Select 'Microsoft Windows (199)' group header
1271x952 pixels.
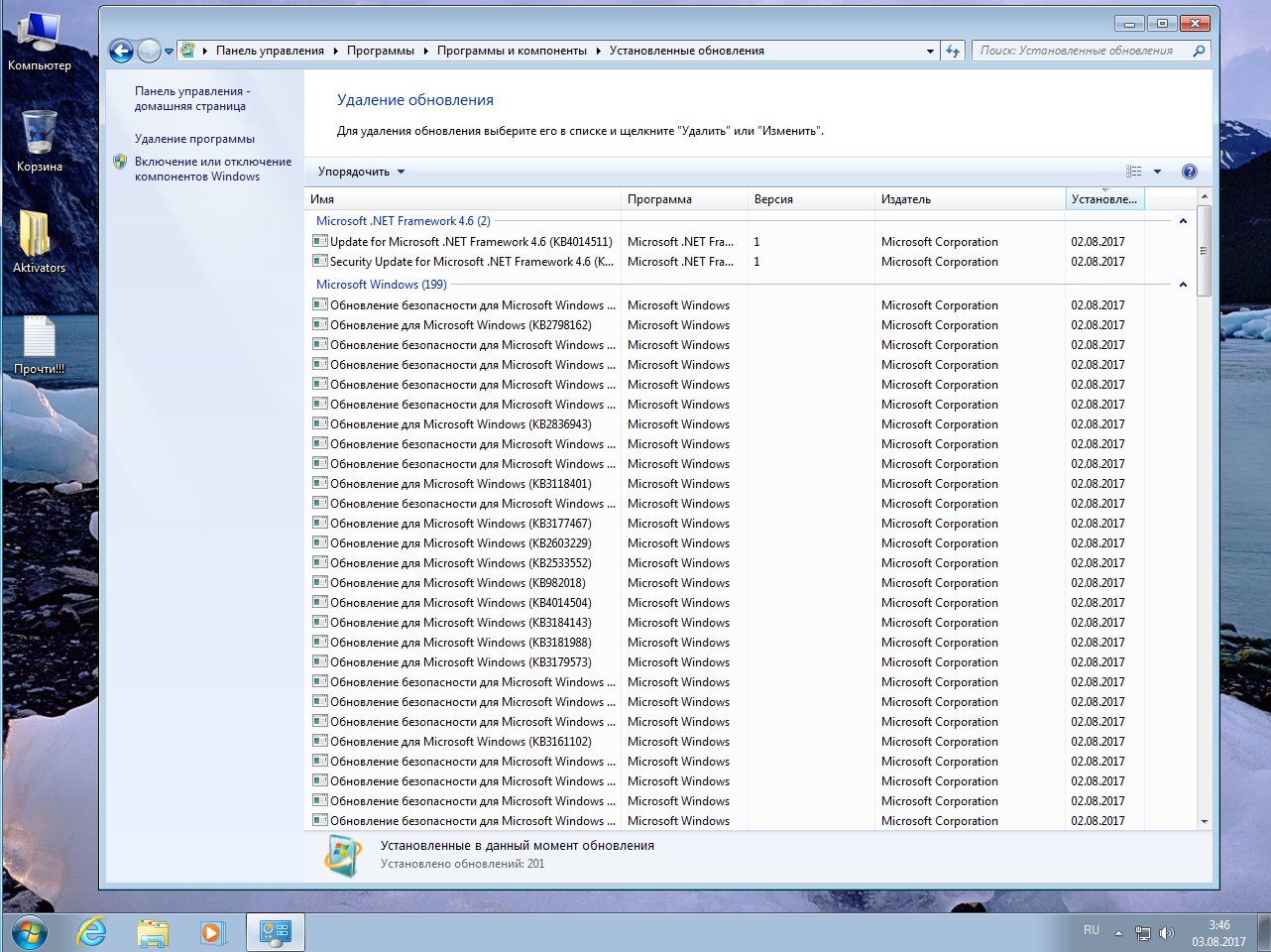point(382,285)
